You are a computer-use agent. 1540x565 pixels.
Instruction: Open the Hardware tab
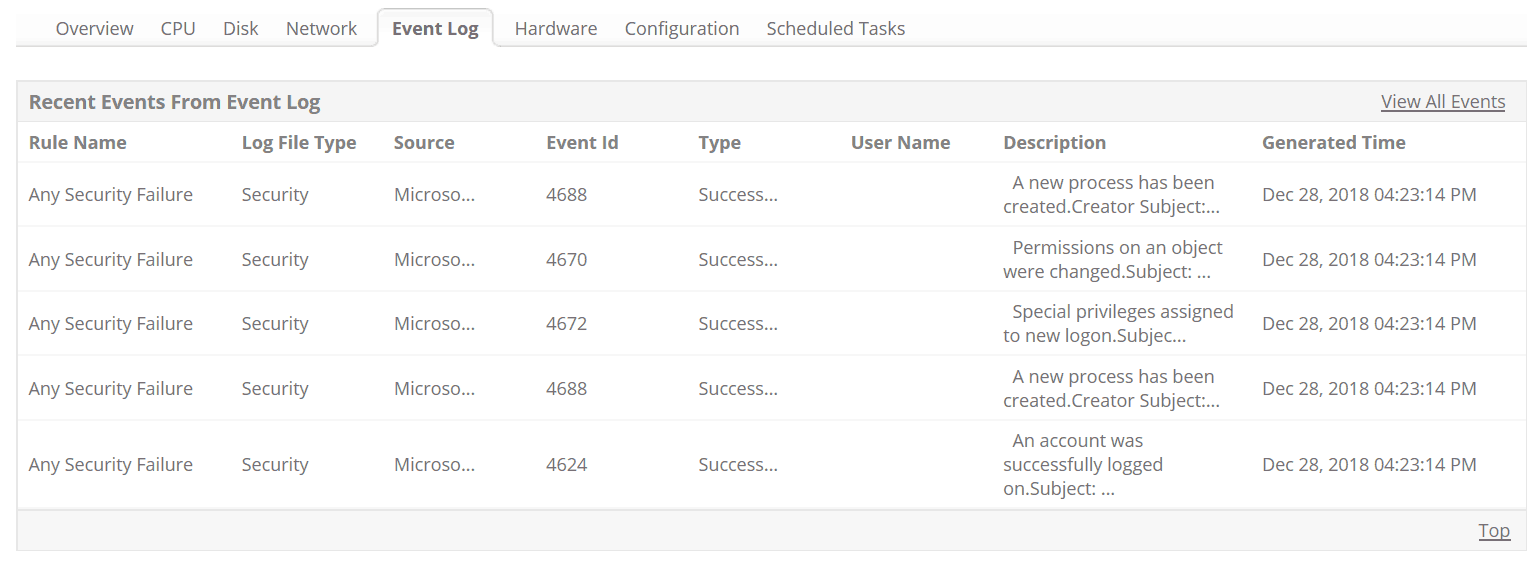556,29
